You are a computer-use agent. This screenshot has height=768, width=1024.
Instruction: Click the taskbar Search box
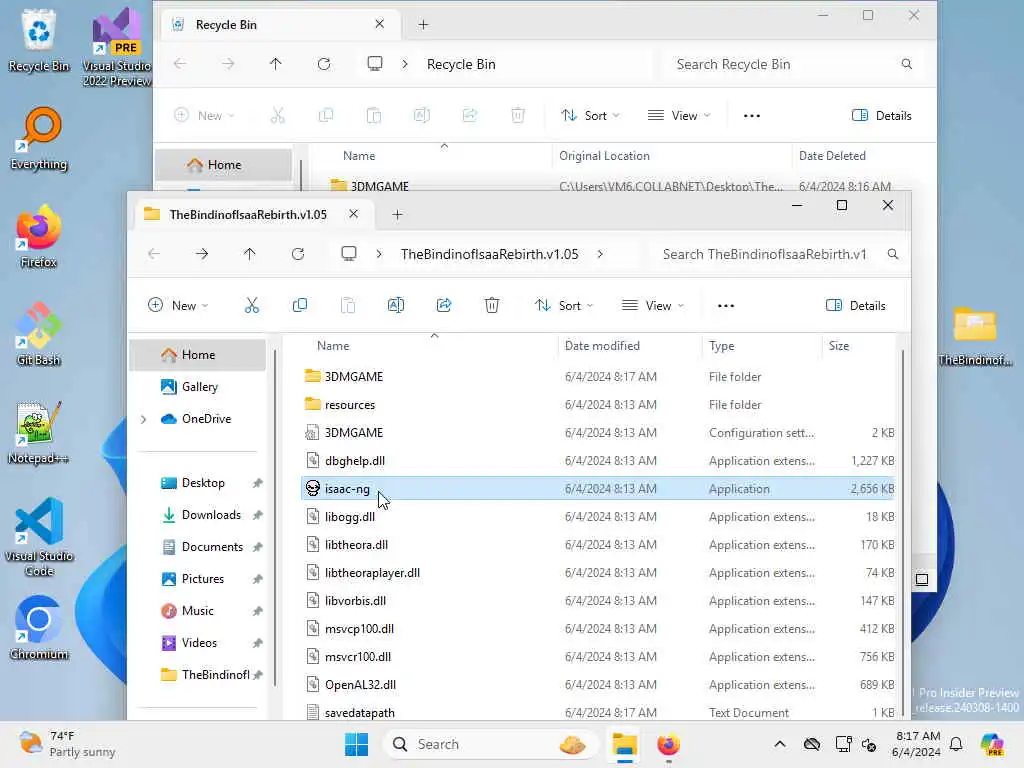tap(491, 744)
